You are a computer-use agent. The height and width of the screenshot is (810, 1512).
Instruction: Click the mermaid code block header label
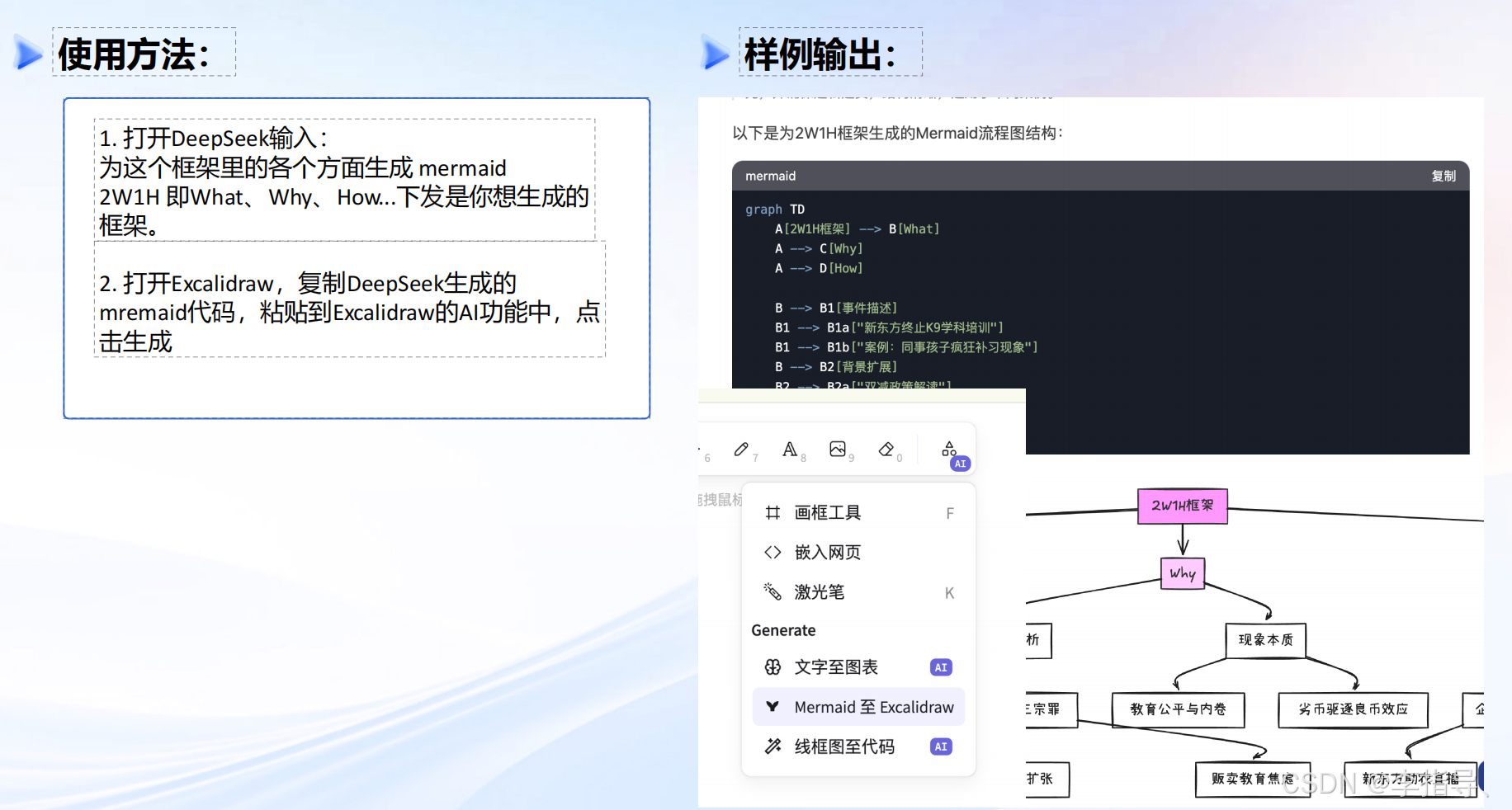[770, 176]
